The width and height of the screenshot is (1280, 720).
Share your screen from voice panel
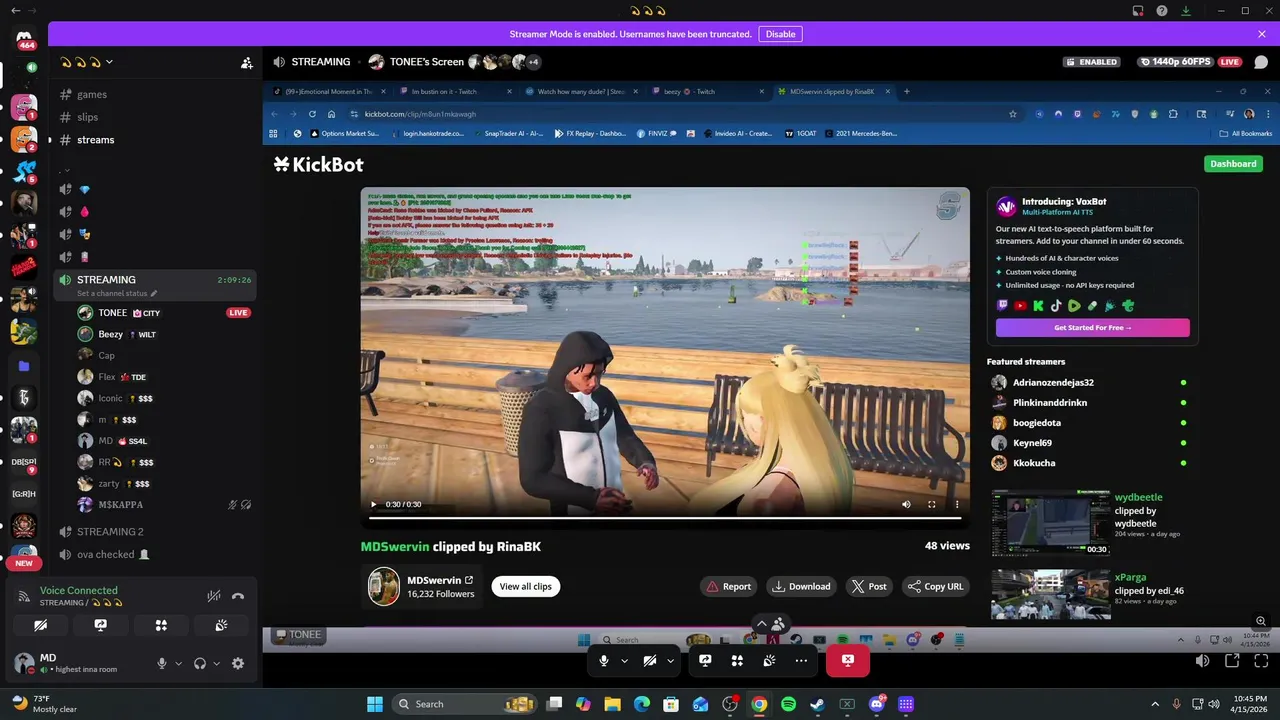coord(101,625)
